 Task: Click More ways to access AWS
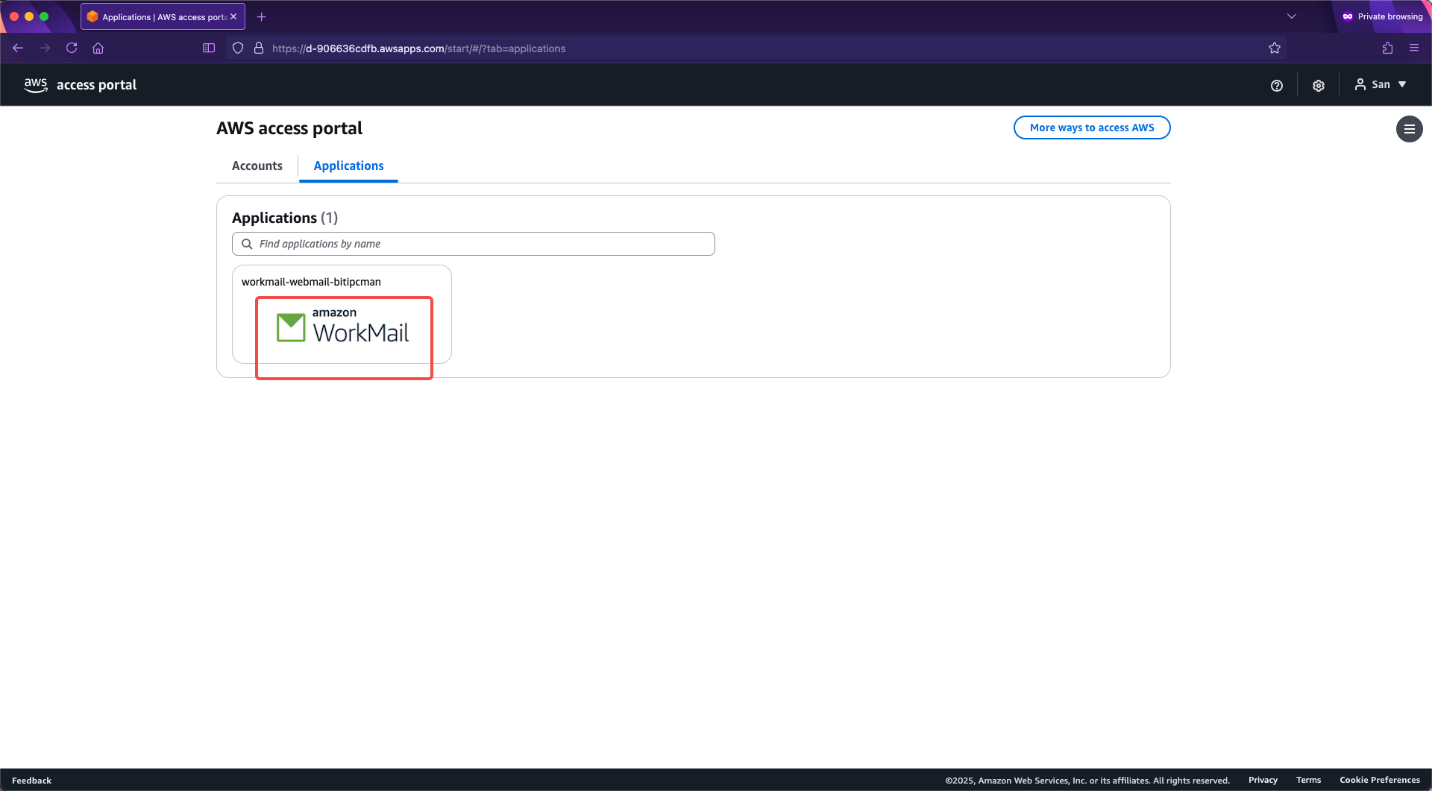[1092, 128]
